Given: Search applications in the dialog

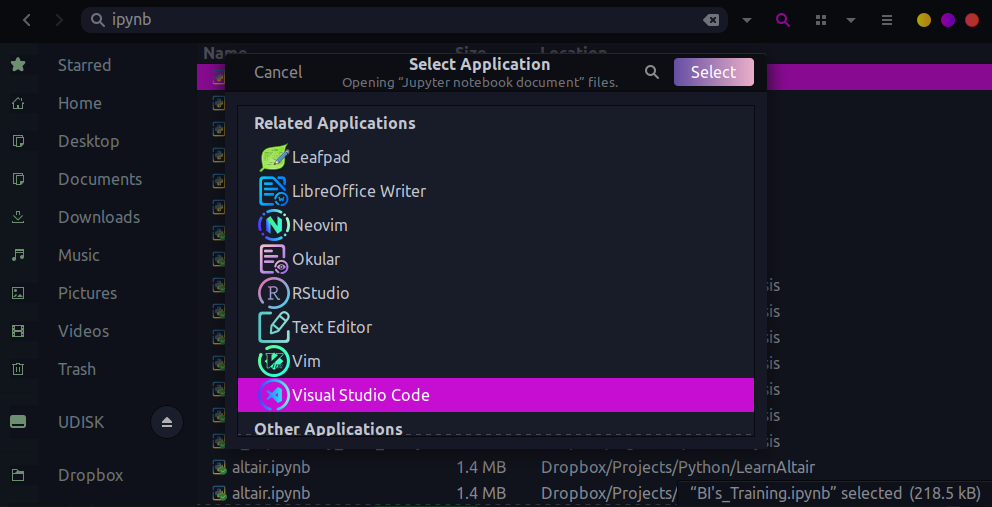Looking at the screenshot, I should 652,72.
